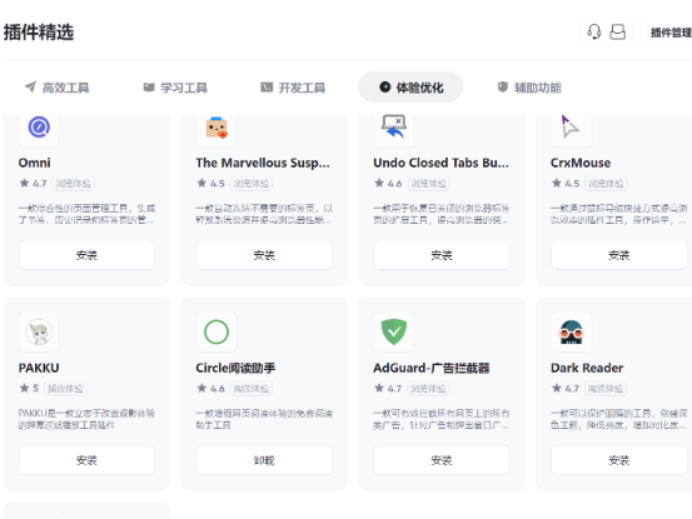Open the AdGuard-广告拦截器 title
The width and height of the screenshot is (692, 519).
tap(432, 368)
